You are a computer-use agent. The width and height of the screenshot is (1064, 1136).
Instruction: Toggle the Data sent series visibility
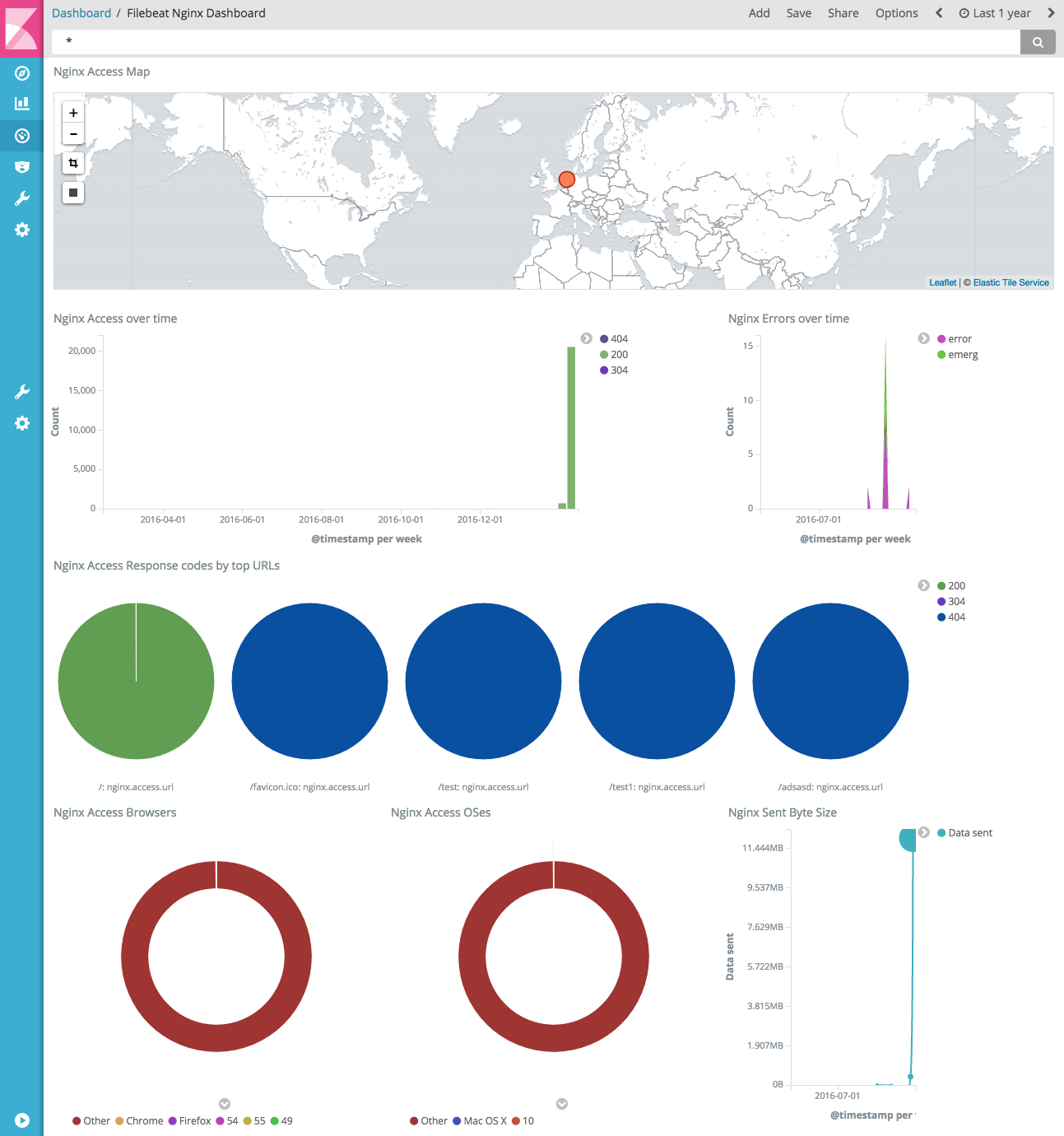(x=966, y=832)
